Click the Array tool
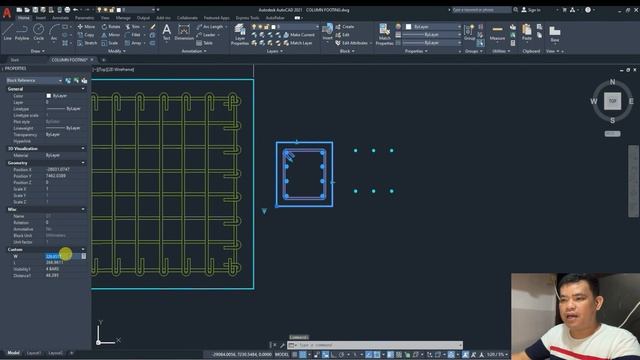 click(133, 43)
